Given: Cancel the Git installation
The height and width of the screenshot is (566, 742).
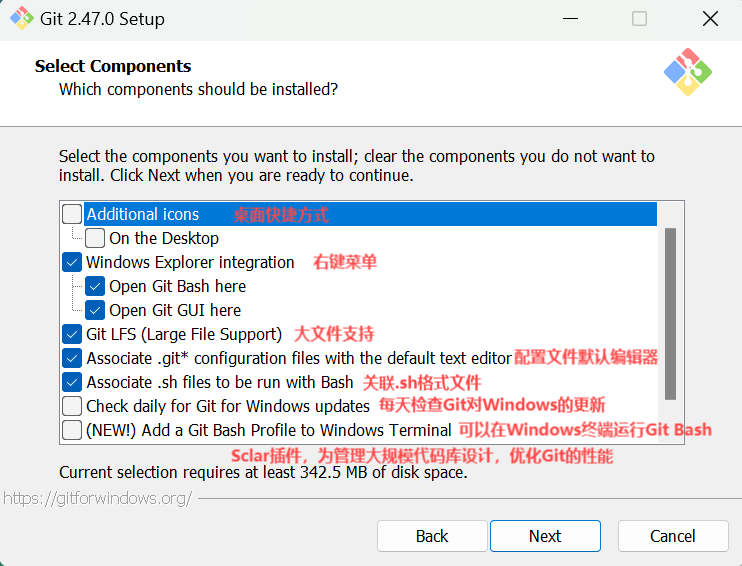Looking at the screenshot, I should 673,536.
